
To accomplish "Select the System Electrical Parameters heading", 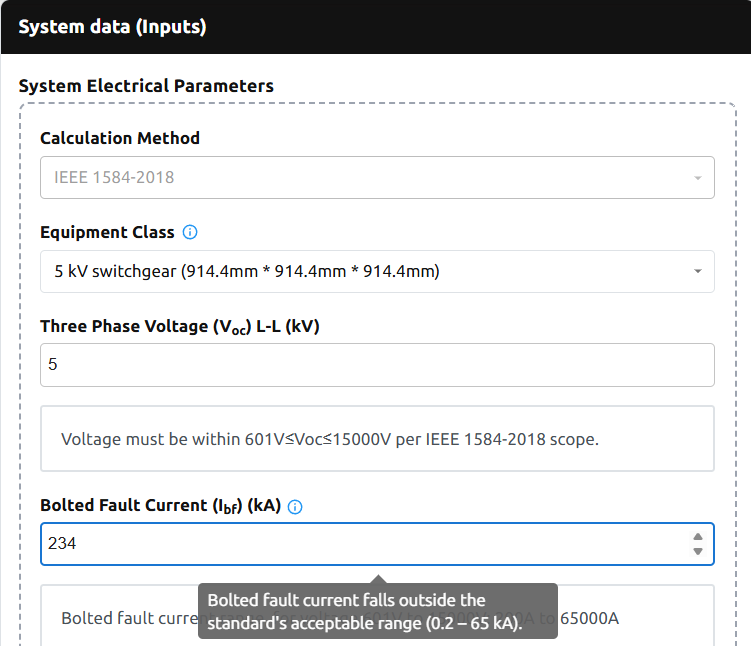I will [x=146, y=86].
